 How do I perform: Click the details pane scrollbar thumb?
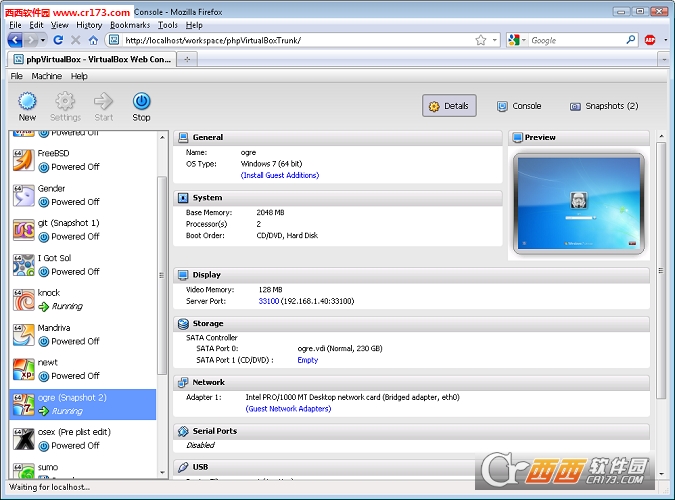click(661, 270)
